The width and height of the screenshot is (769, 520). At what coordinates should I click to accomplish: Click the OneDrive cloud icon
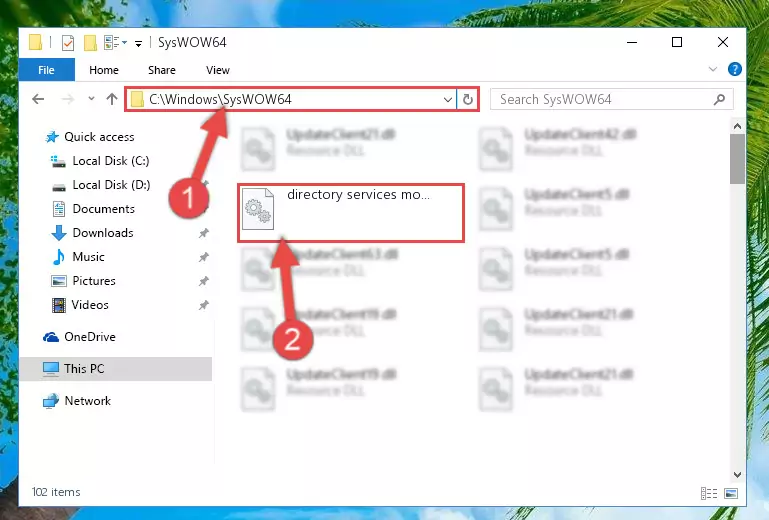[x=51, y=337]
